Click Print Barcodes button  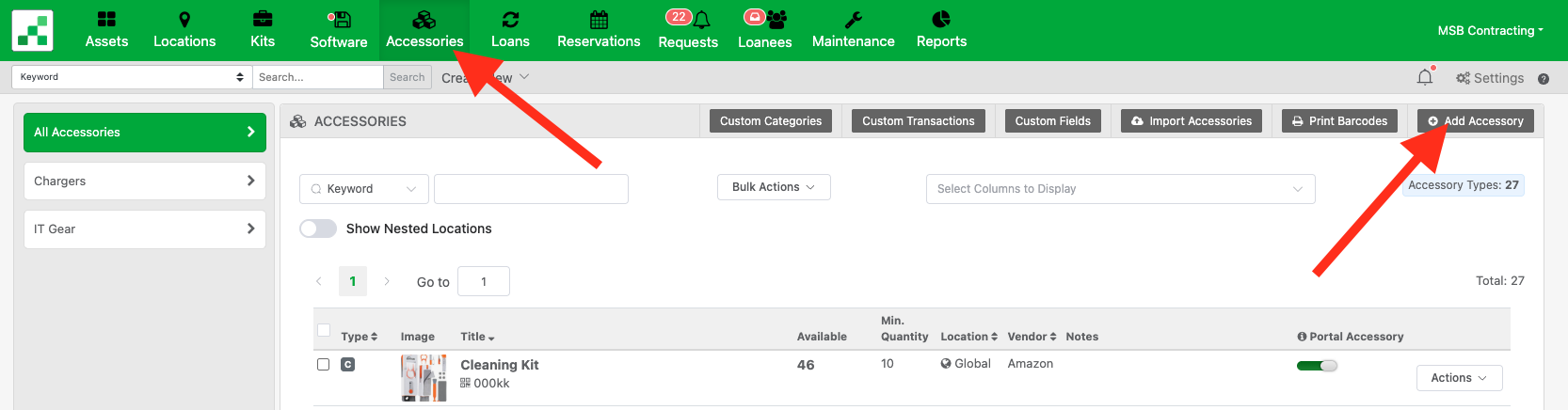[1339, 120]
